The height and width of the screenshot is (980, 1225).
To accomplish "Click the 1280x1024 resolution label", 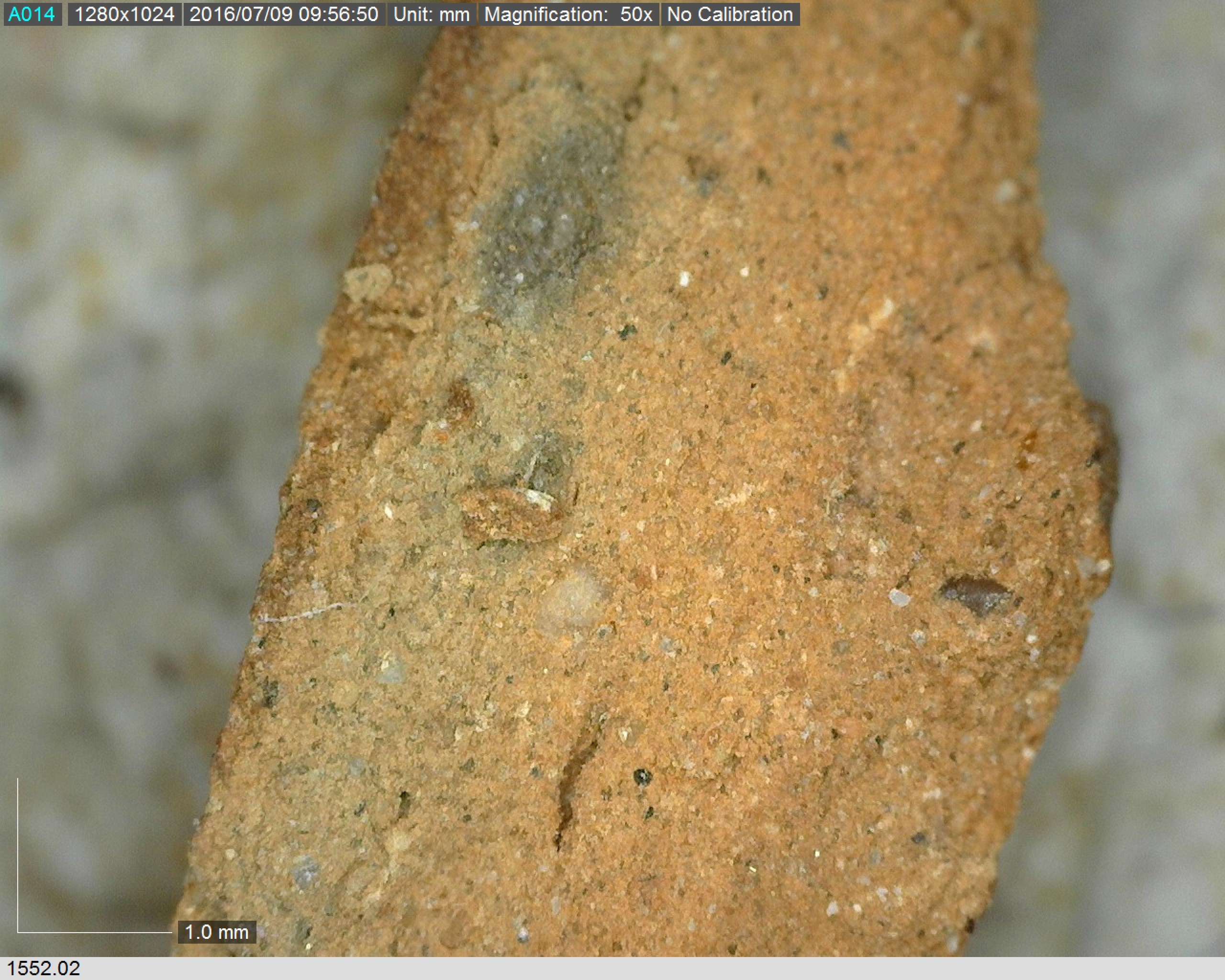I will 124,14.
